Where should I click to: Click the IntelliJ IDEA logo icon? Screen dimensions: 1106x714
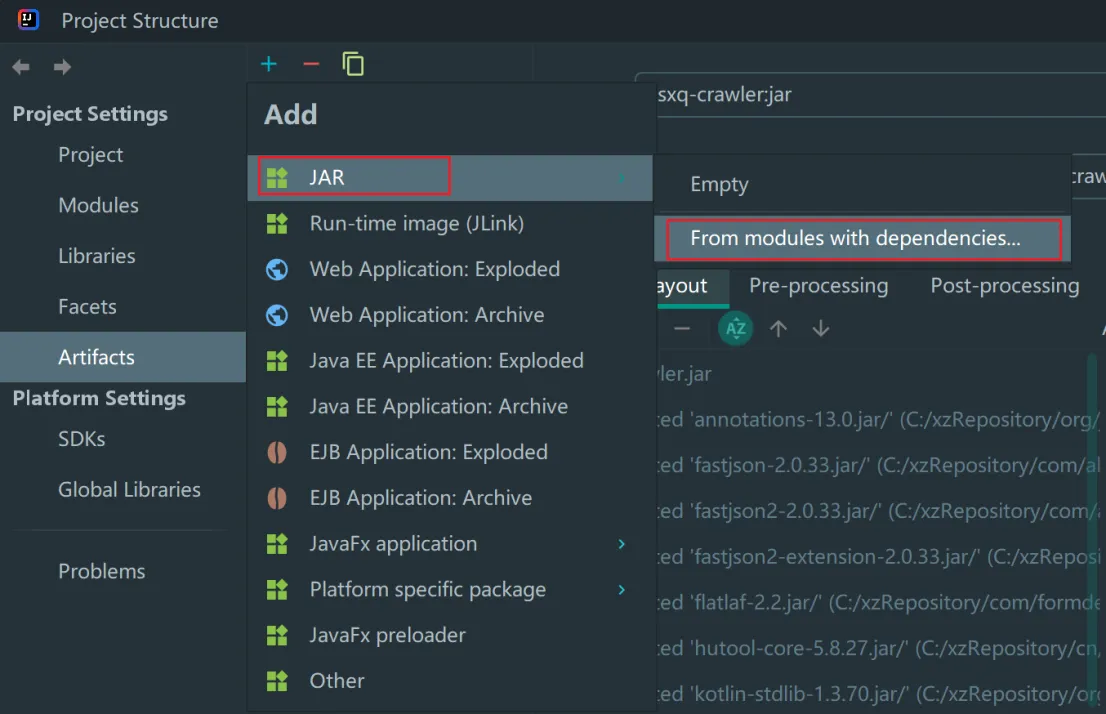tap(28, 20)
